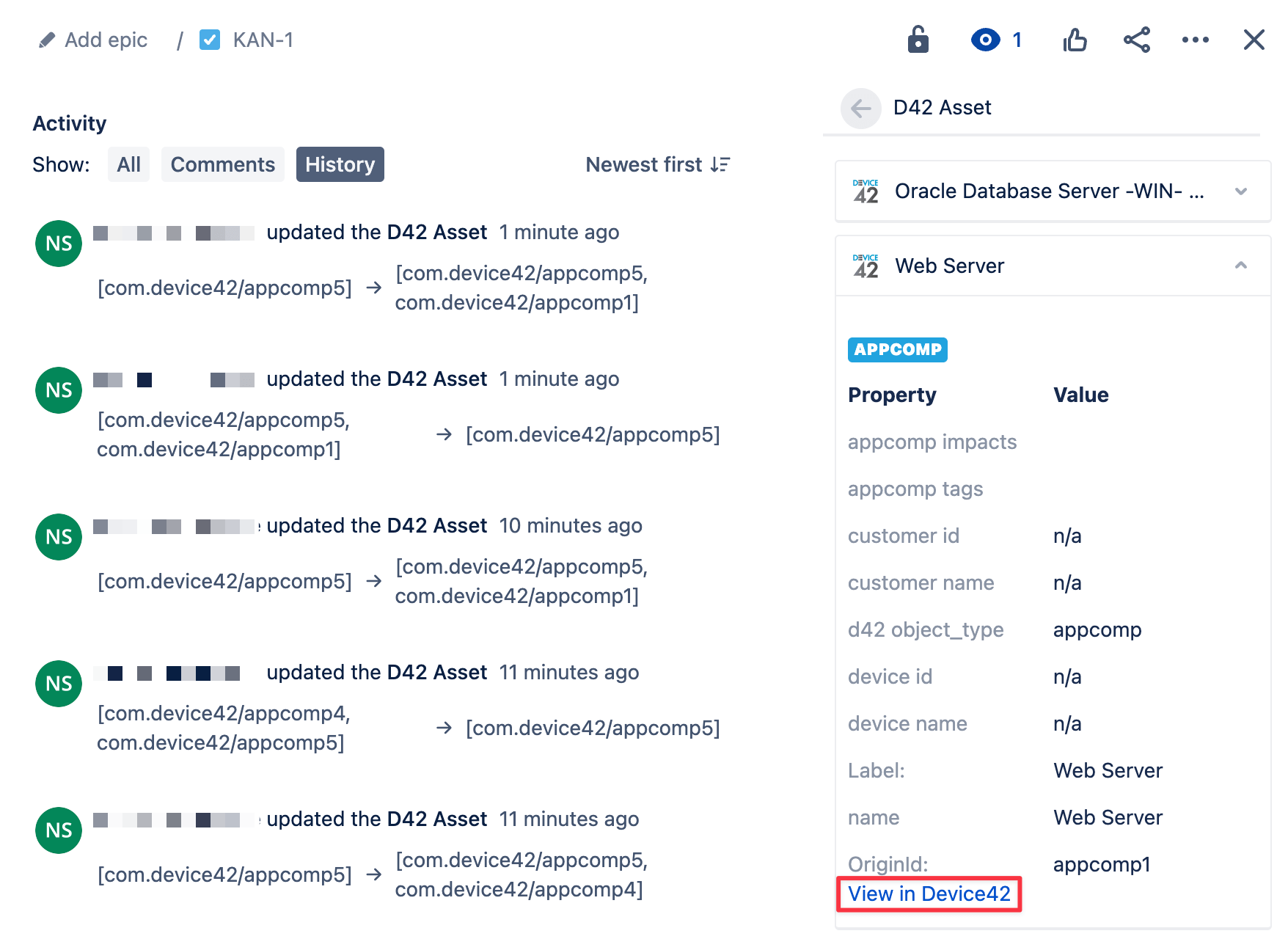Go back using the D42 Asset back arrow
Viewport: 1288px width, 939px height.
click(860, 108)
